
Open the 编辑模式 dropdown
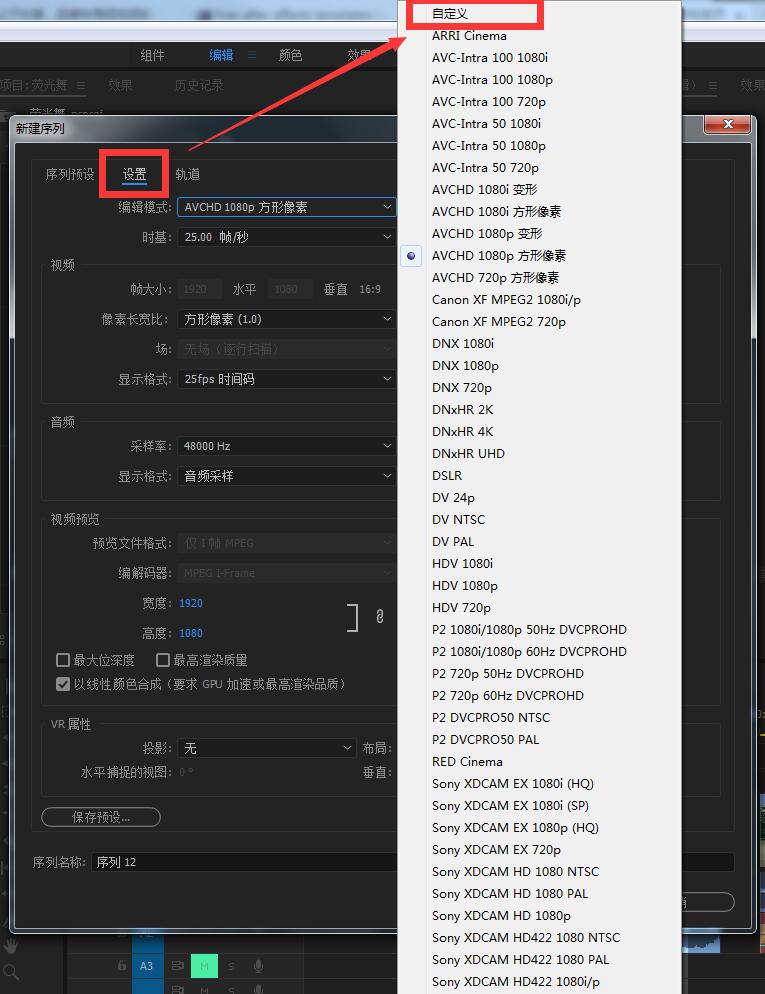286,207
